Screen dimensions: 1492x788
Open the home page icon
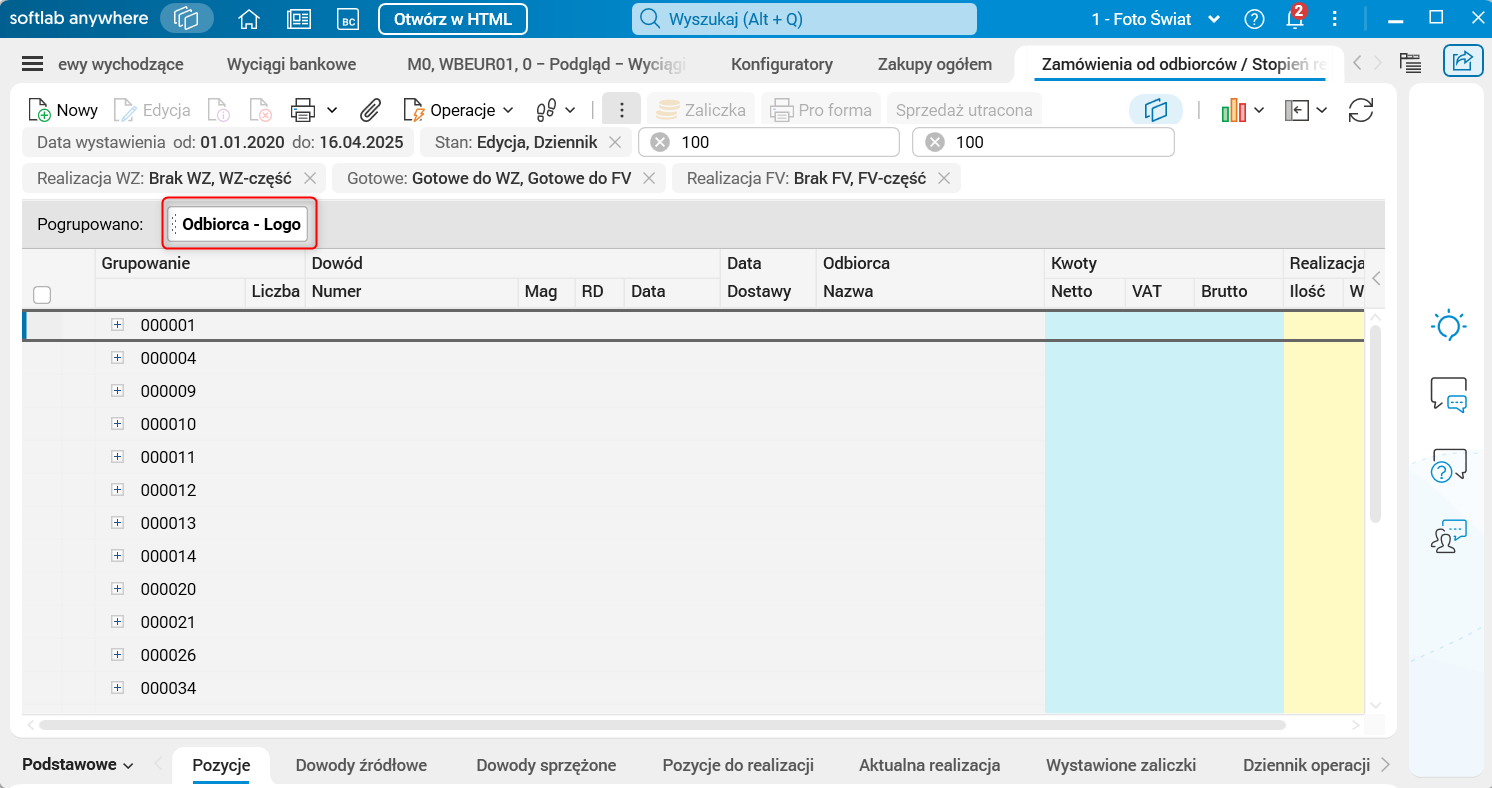coord(249,19)
